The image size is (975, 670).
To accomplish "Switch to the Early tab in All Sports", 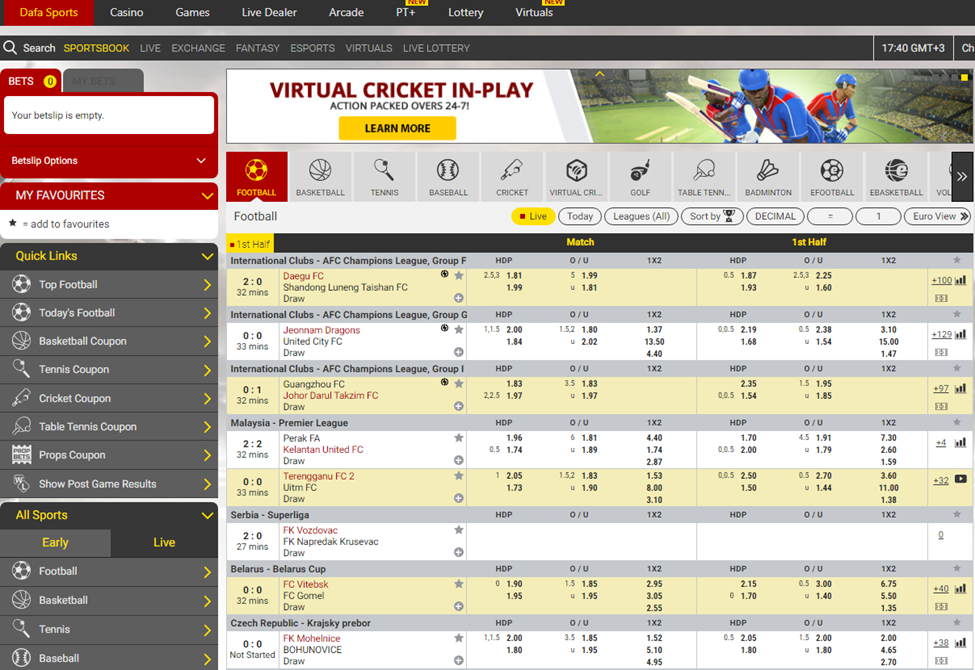I will [x=55, y=542].
